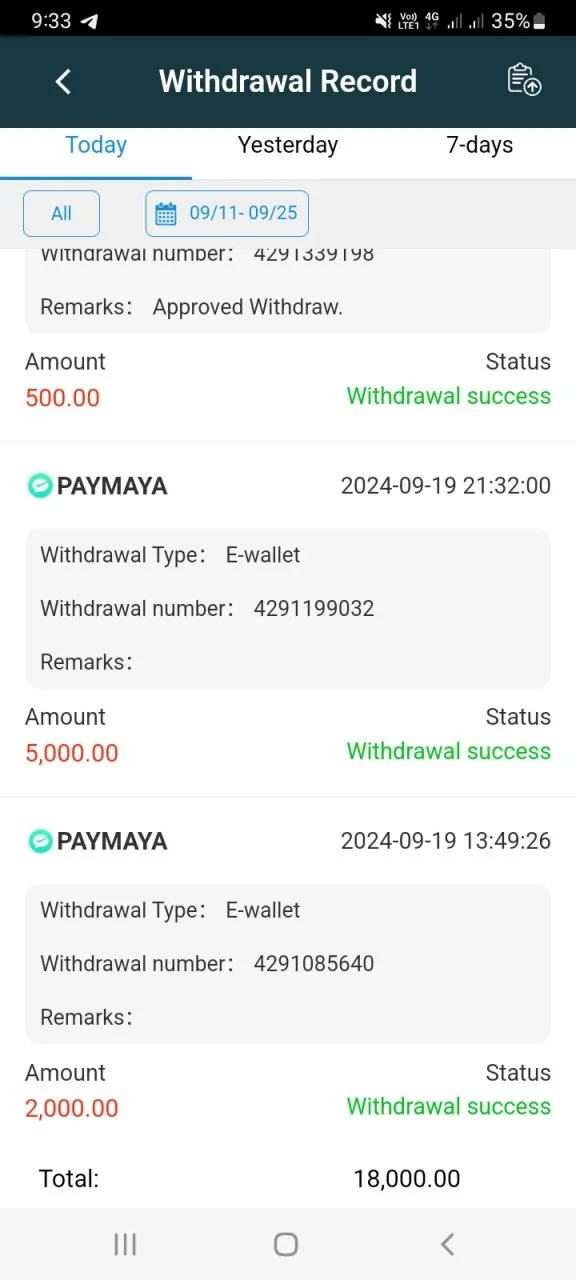
Task: Tap Android recent apps navigation icon
Action: pyautogui.click(x=125, y=1244)
